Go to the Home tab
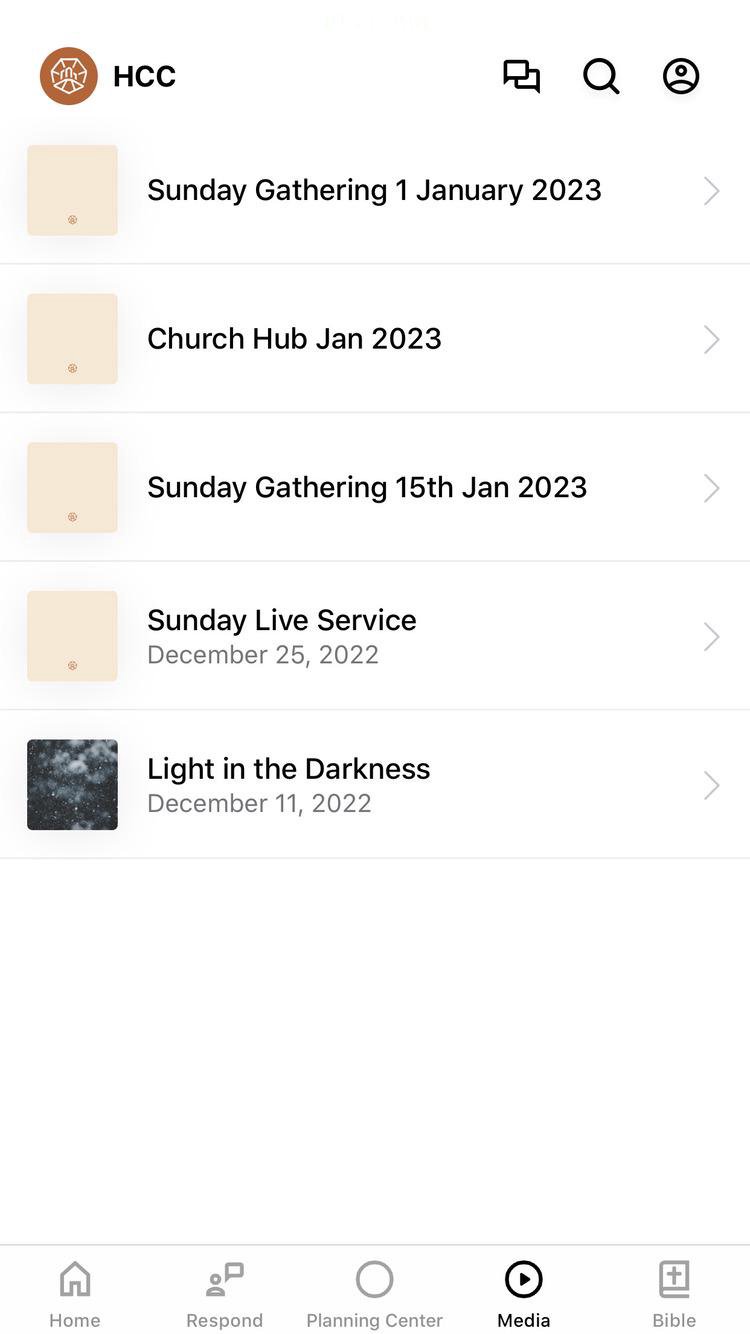Viewport: 750px width, 1334px height. pos(75,1294)
